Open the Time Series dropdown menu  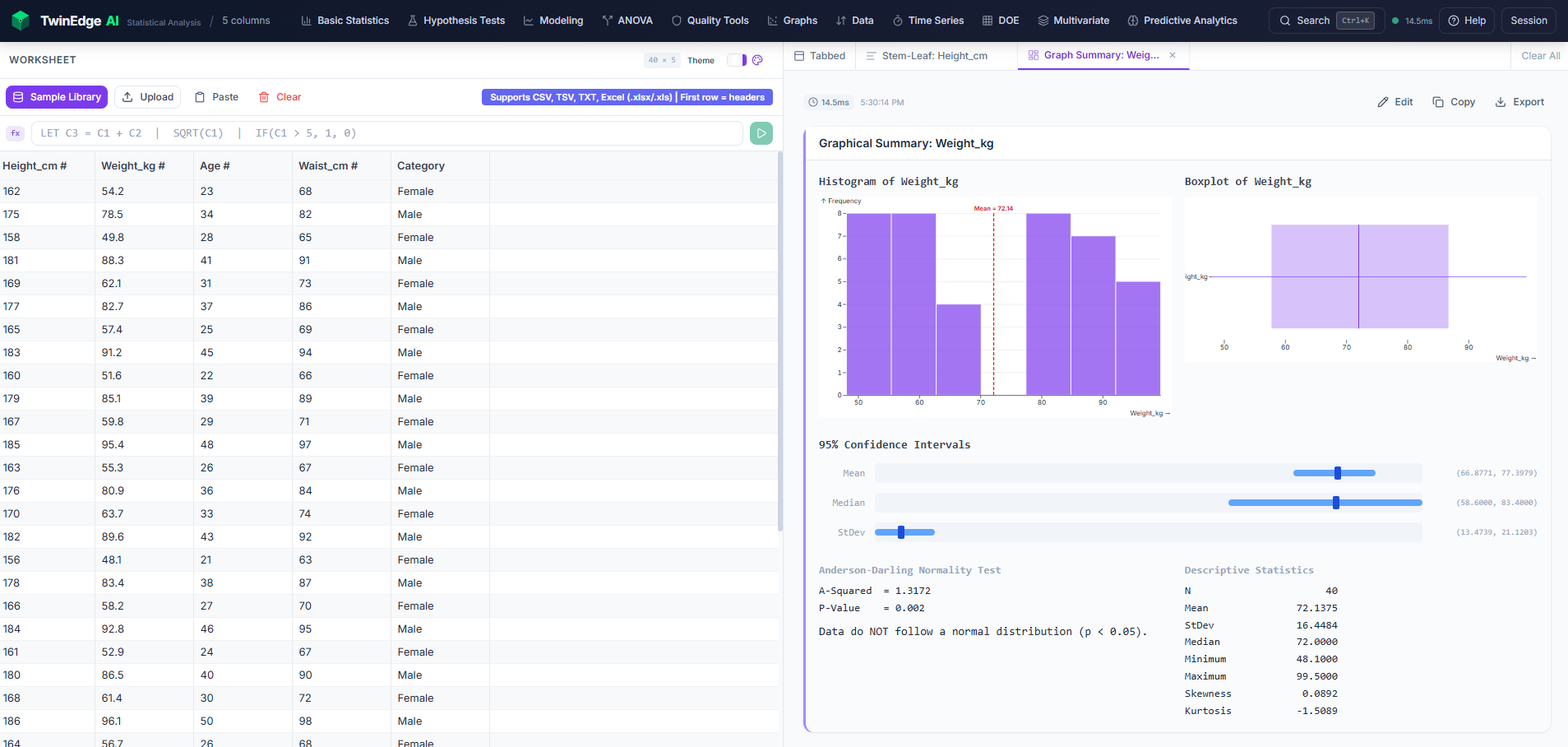point(927,21)
